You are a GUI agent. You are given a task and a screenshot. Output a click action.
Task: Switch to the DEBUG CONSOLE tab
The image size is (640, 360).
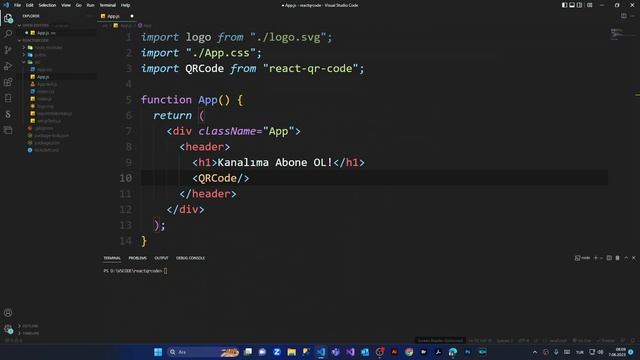click(191, 258)
